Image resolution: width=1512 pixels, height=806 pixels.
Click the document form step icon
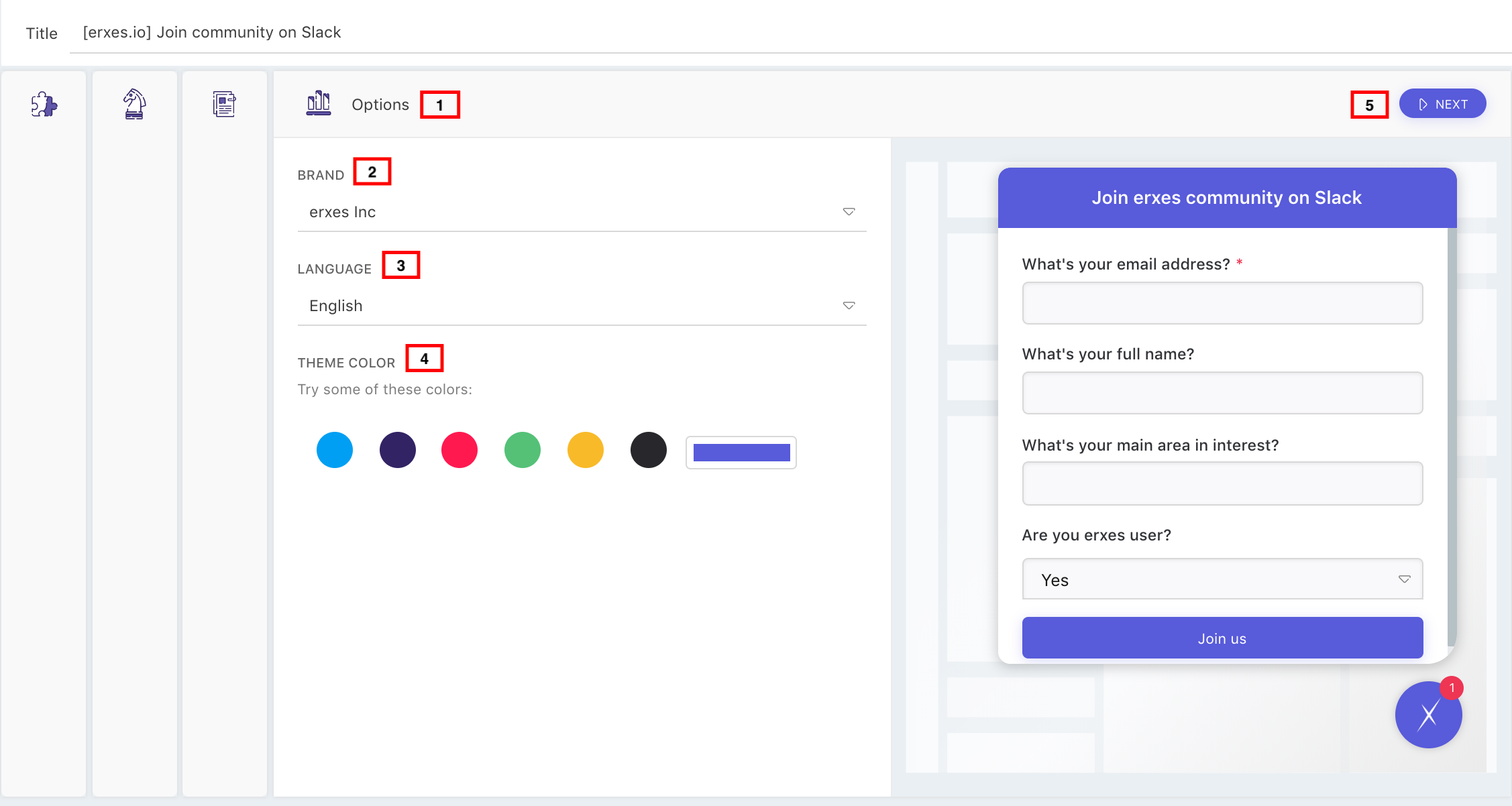[224, 105]
